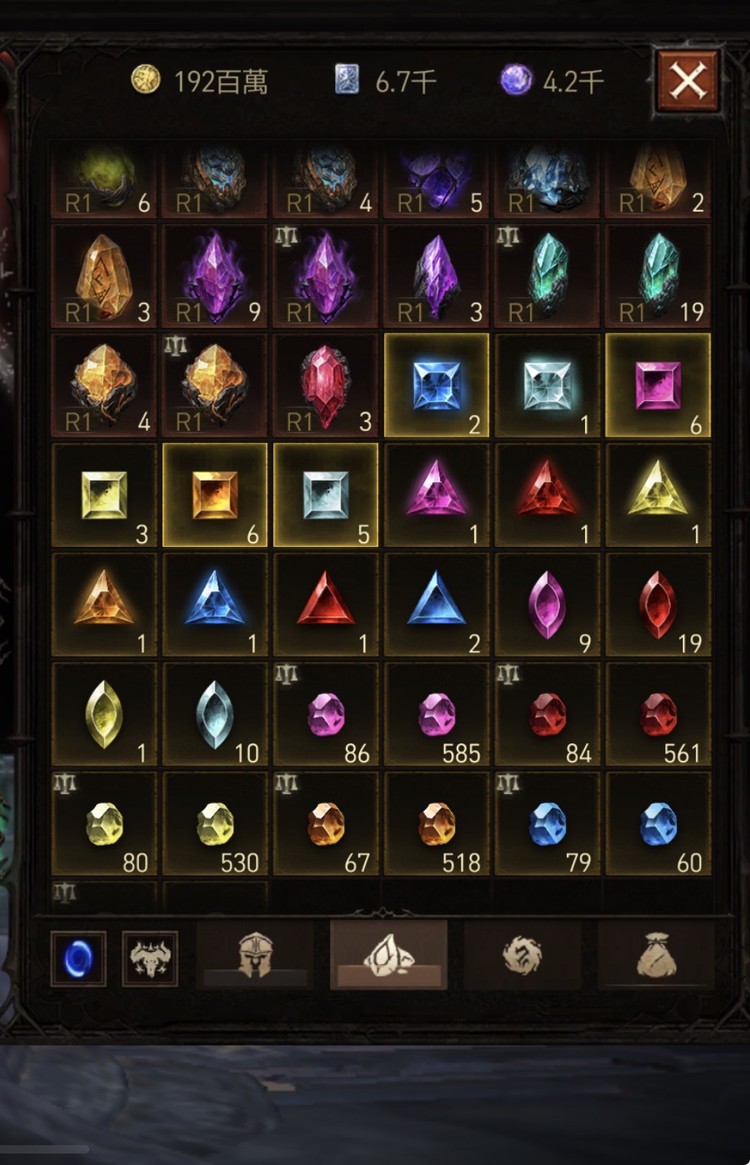Select the red R1 legendary gem with count 3
The width and height of the screenshot is (750, 1165).
click(326, 385)
